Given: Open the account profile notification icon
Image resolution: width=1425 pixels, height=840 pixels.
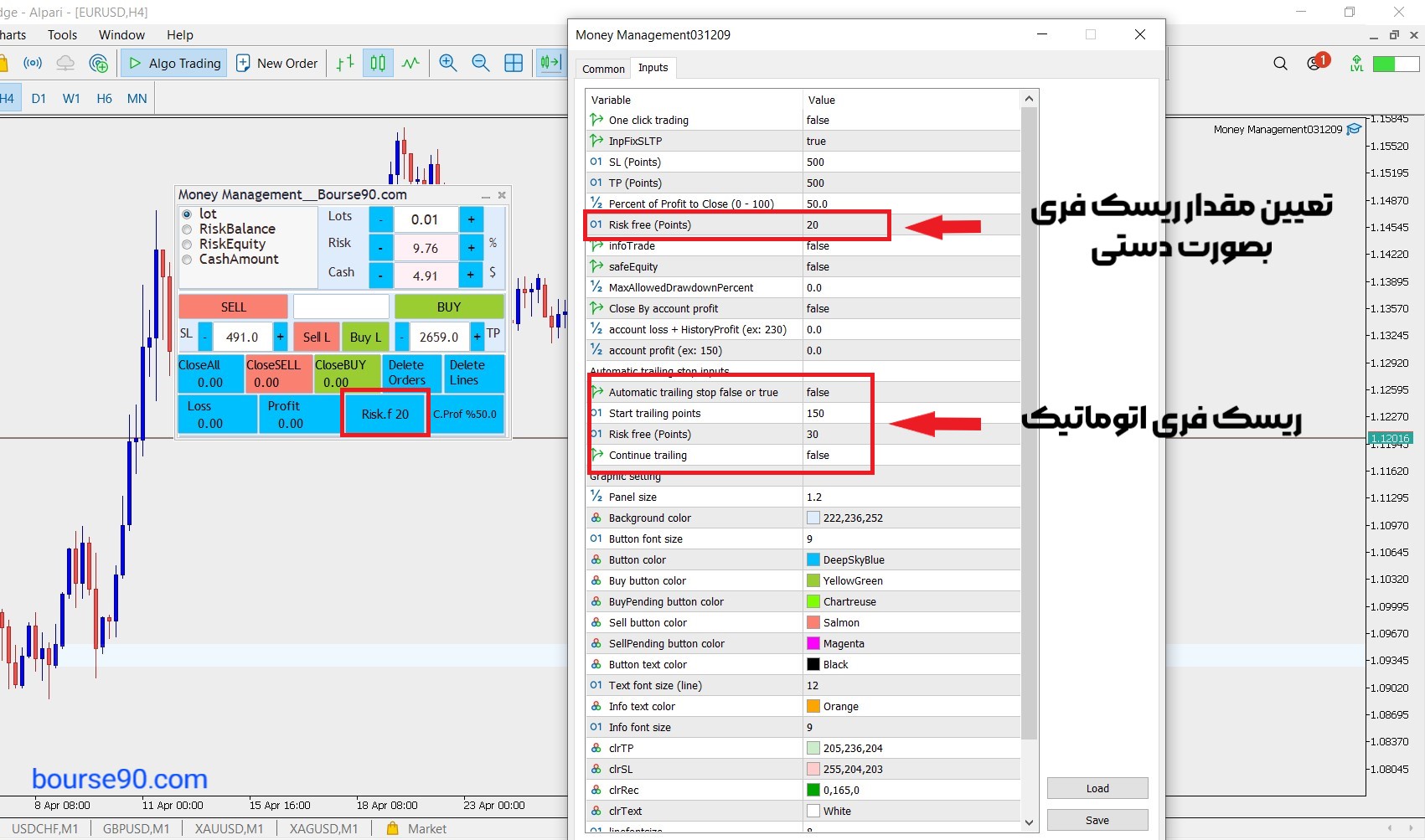Looking at the screenshot, I should pos(1315,64).
